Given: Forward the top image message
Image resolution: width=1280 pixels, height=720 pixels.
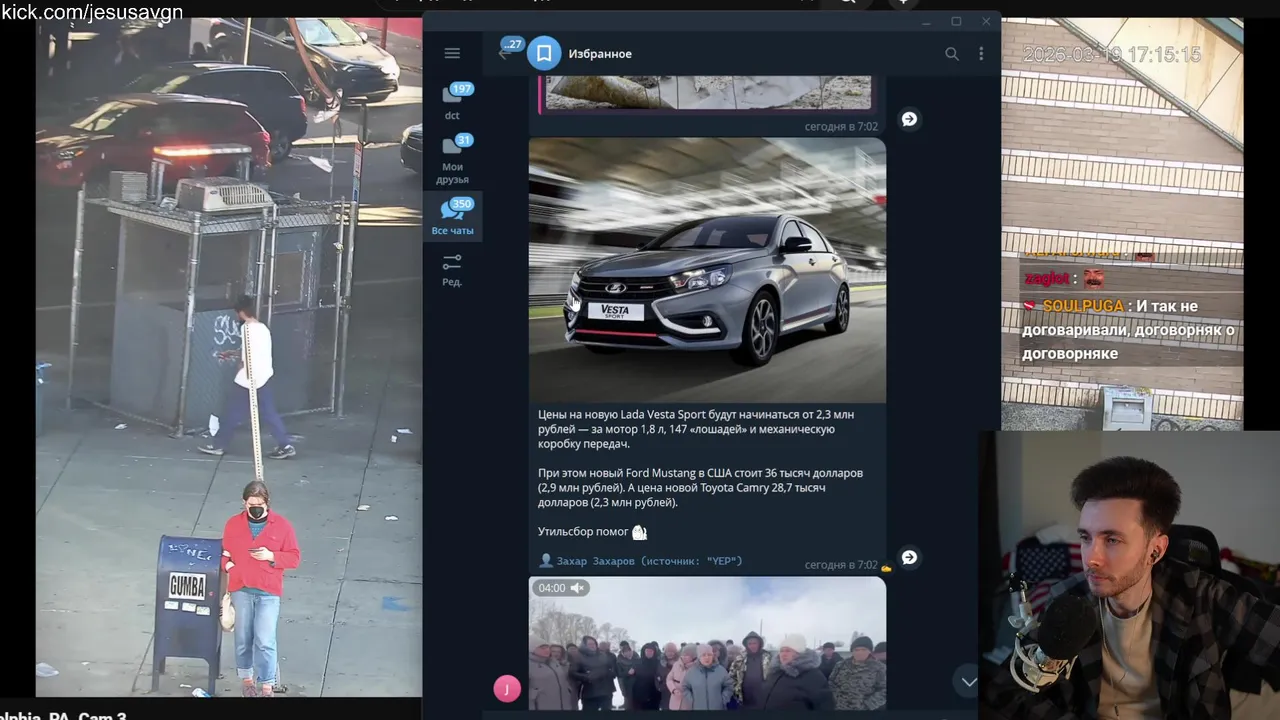Looking at the screenshot, I should click(x=909, y=119).
